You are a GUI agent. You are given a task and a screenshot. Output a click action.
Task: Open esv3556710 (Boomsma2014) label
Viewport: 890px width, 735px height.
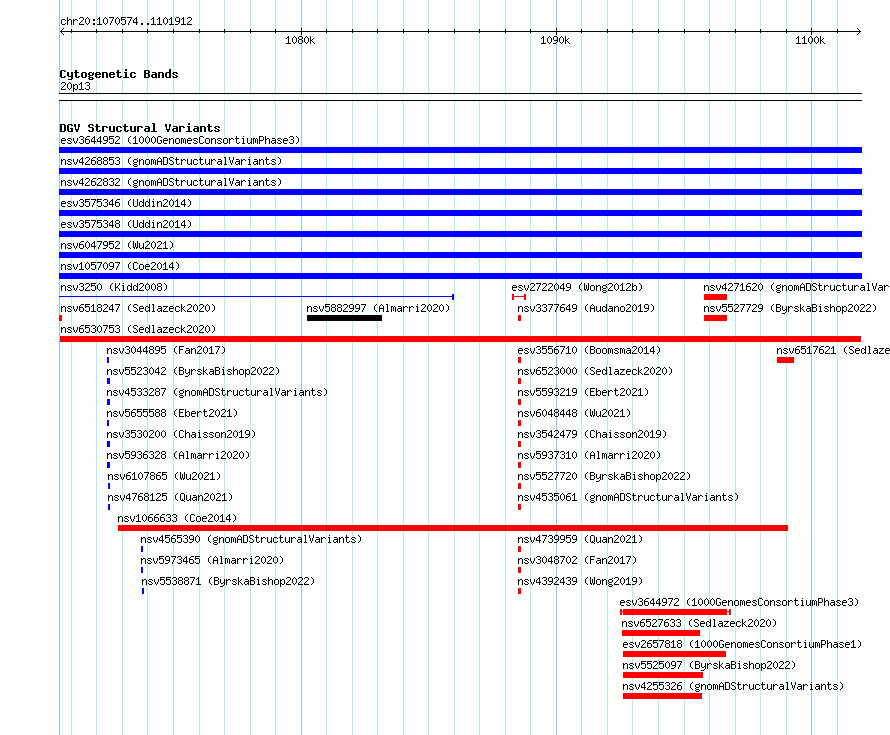pos(589,350)
